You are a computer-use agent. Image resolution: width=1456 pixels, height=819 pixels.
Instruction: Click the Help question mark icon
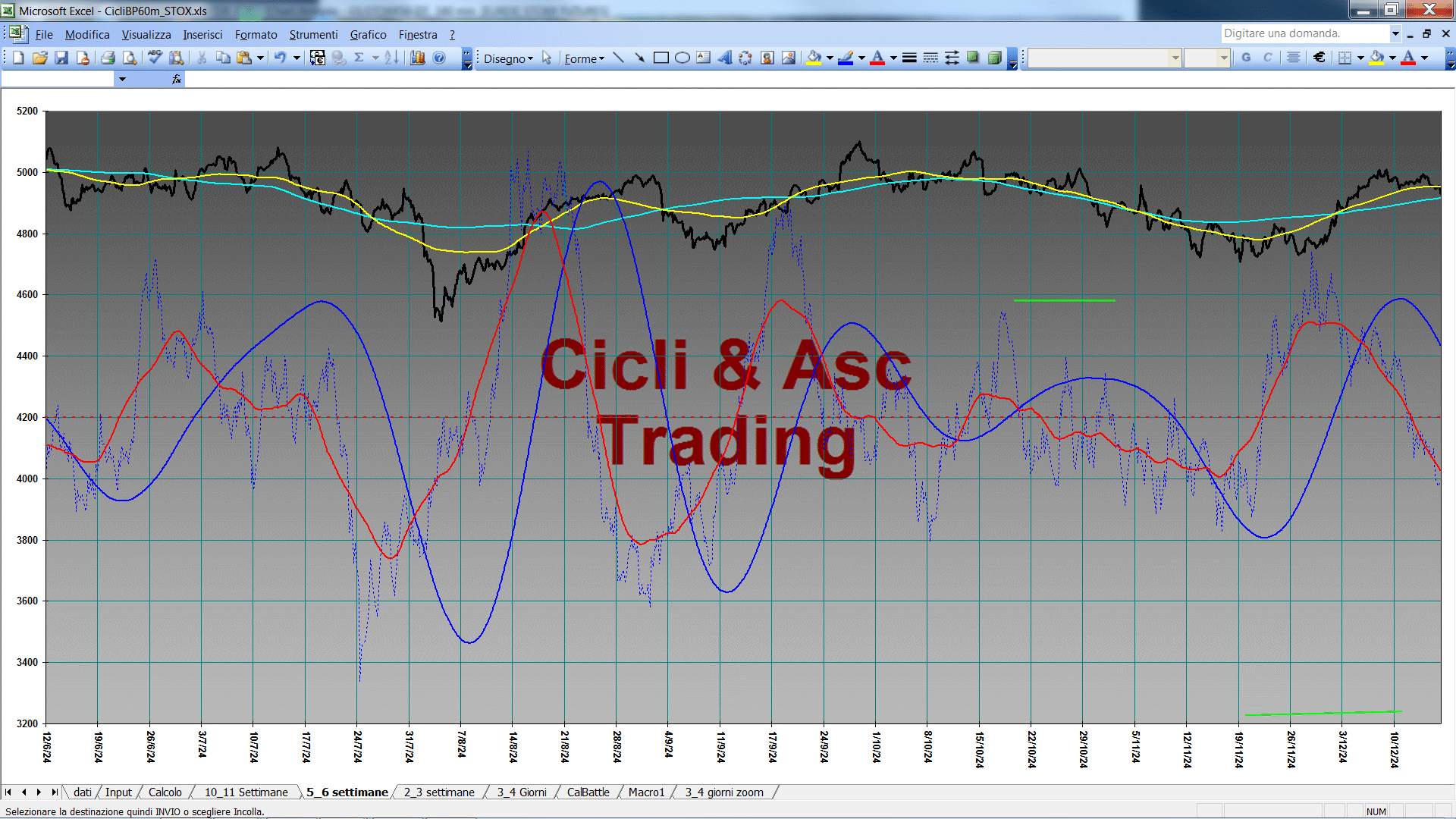(439, 58)
